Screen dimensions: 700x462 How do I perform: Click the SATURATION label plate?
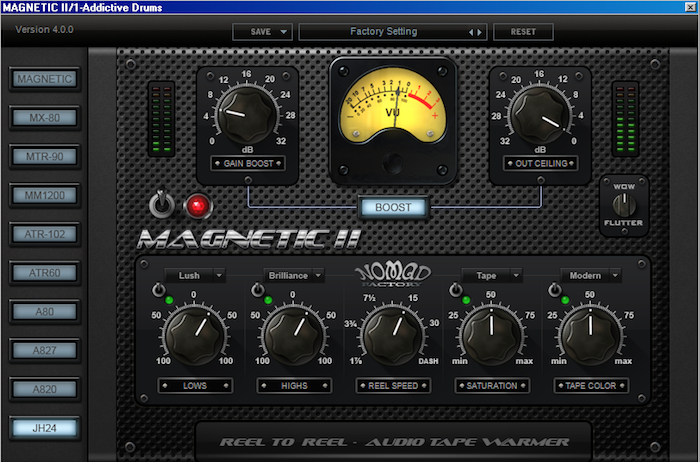(492, 386)
